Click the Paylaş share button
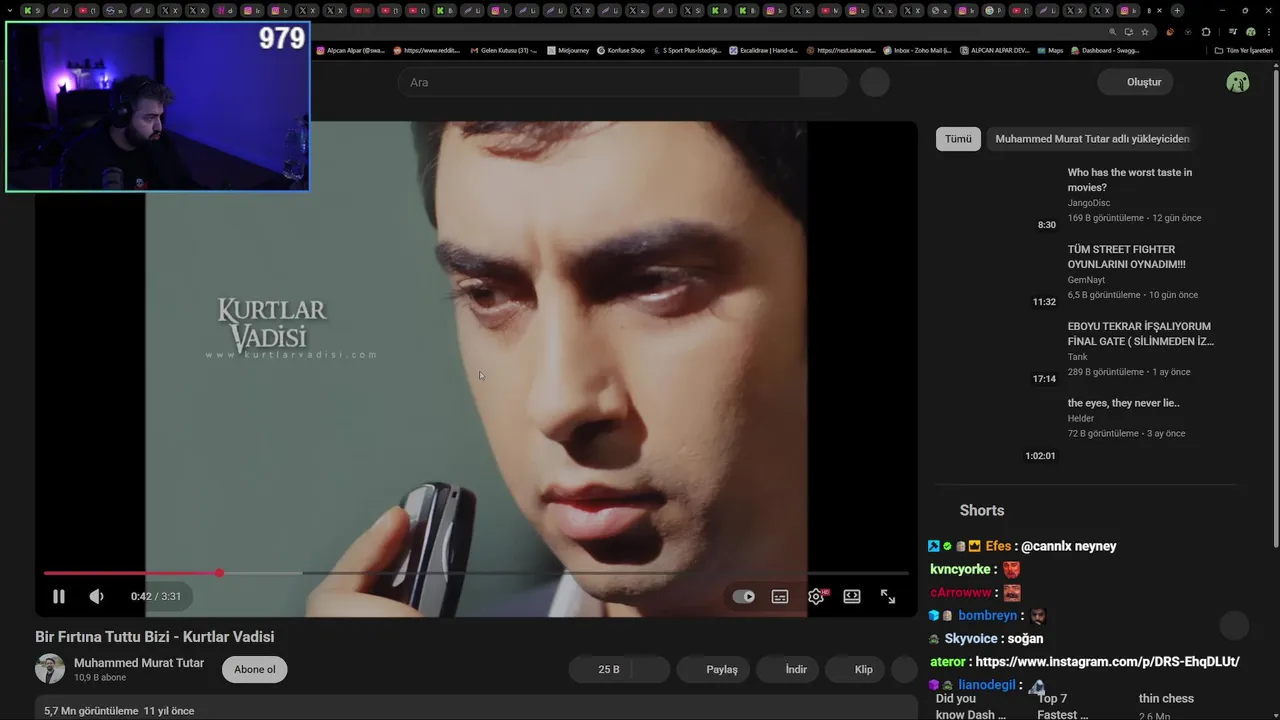Image resolution: width=1280 pixels, height=720 pixels. (x=712, y=670)
